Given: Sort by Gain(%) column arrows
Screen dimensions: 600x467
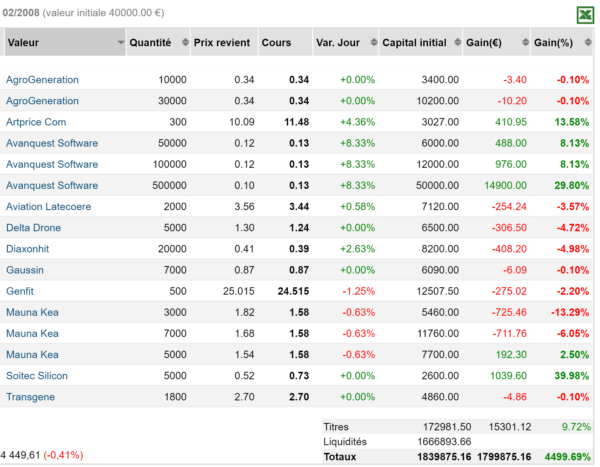Looking at the screenshot, I should click(x=588, y=42).
